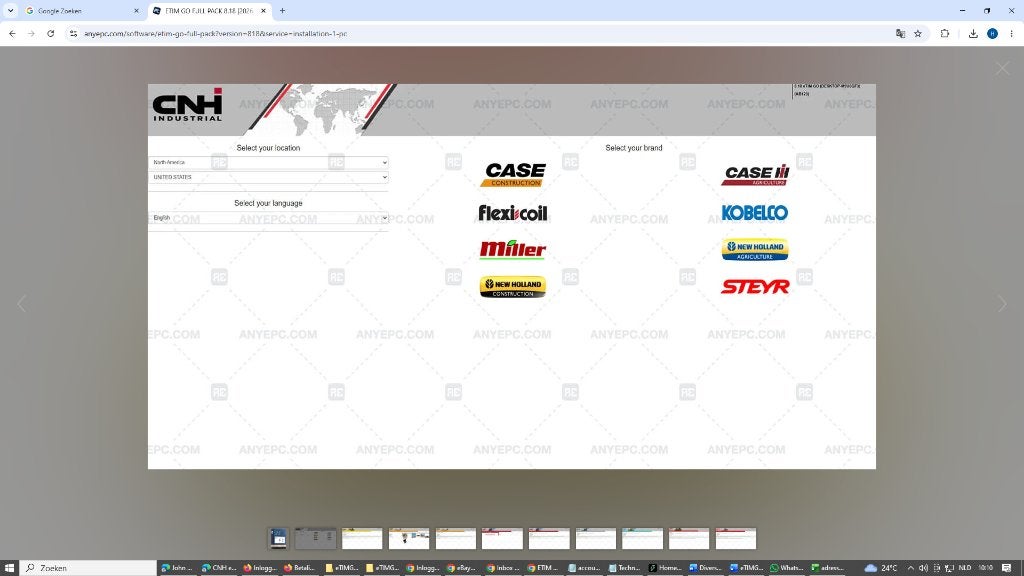This screenshot has height=576, width=1024.
Task: Open the Inbox... Chrome taskbar window
Action: click(504, 568)
